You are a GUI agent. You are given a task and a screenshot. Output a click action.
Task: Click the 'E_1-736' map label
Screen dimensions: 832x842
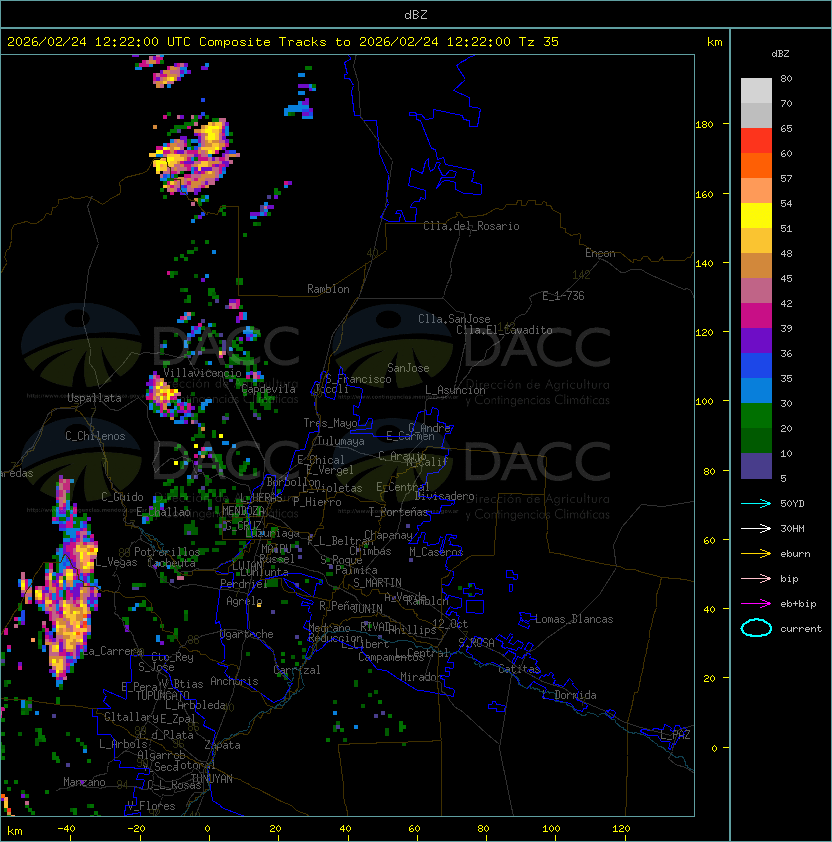(x=563, y=296)
